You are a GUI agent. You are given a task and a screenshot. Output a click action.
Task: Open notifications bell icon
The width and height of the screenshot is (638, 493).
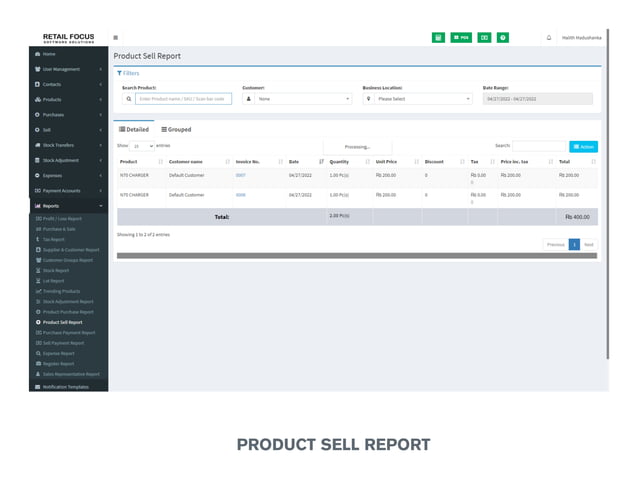pos(549,37)
